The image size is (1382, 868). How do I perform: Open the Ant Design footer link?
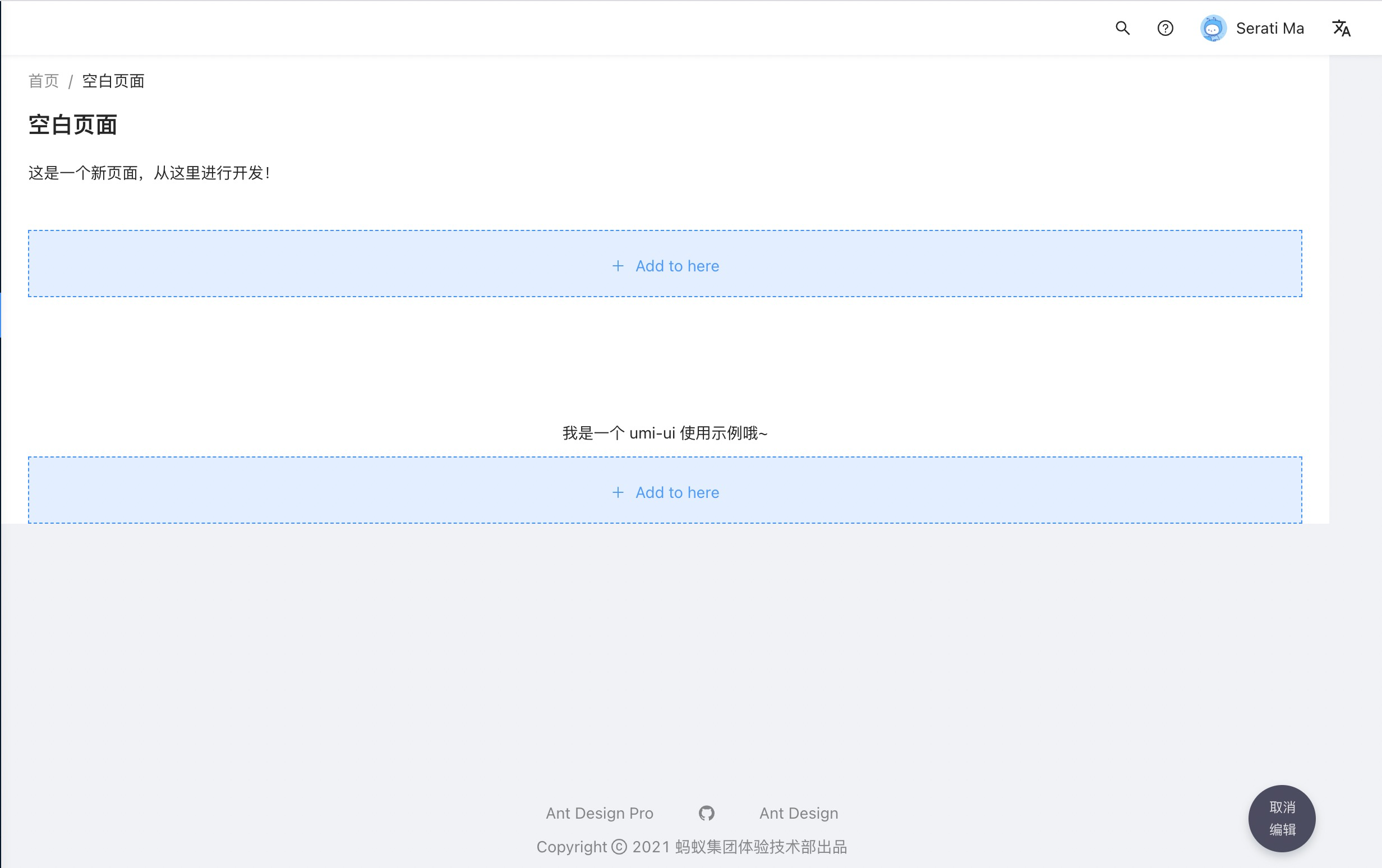point(798,813)
